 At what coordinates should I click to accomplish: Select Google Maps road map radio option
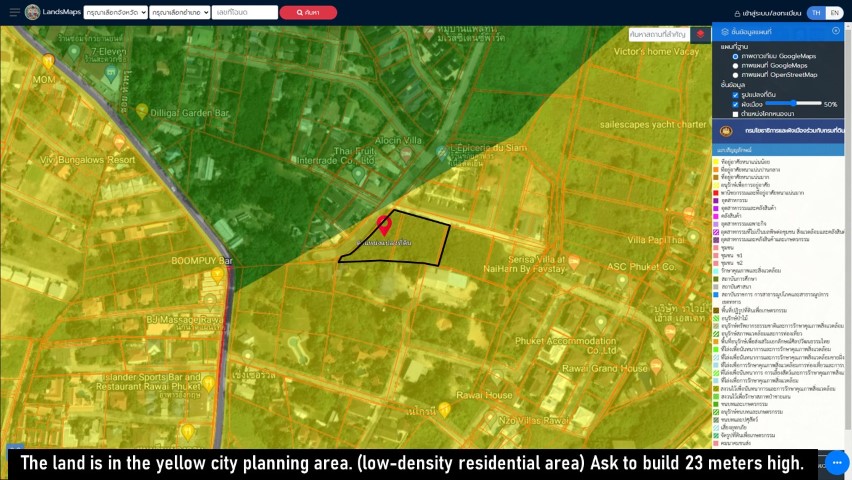735,66
